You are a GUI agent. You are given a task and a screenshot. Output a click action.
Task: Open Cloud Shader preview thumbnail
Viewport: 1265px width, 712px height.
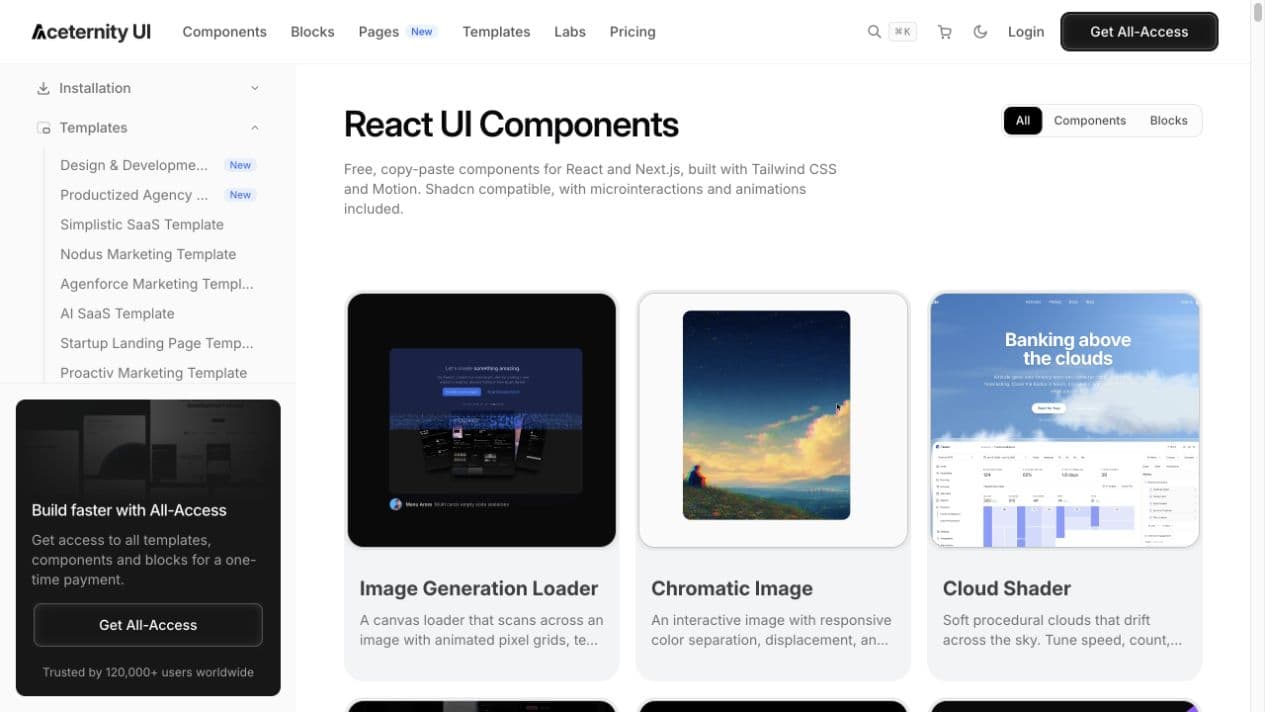tap(1065, 420)
